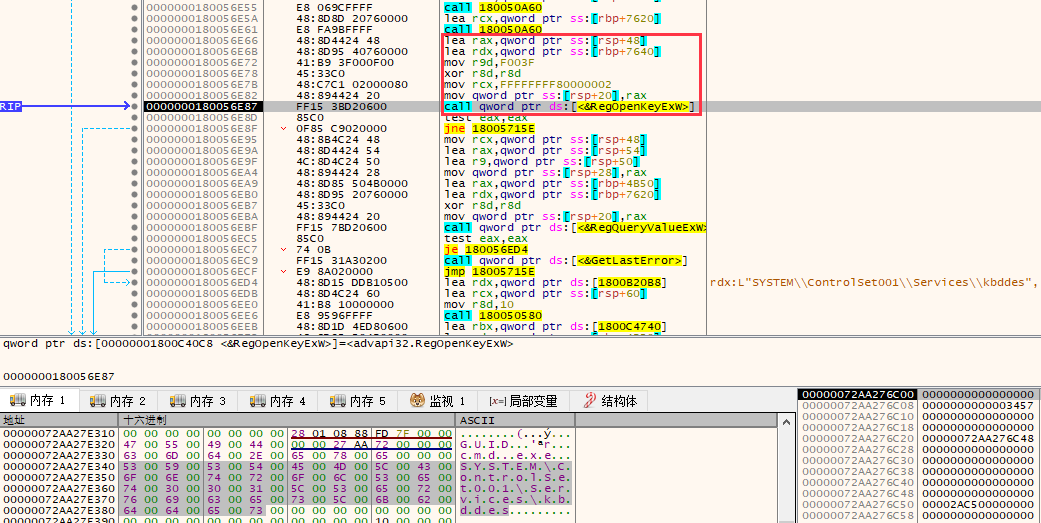Image resolution: width=1041 pixels, height=523 pixels.
Task: Select disassembly address 0000000180056E61
Action: [204, 29]
